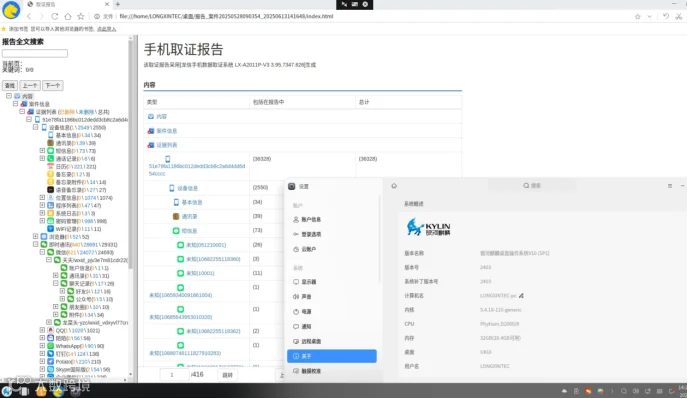Image resolution: width=688 pixels, height=399 pixels.
Task: Click the 跳转 jump button in pagination
Action: 228,375
